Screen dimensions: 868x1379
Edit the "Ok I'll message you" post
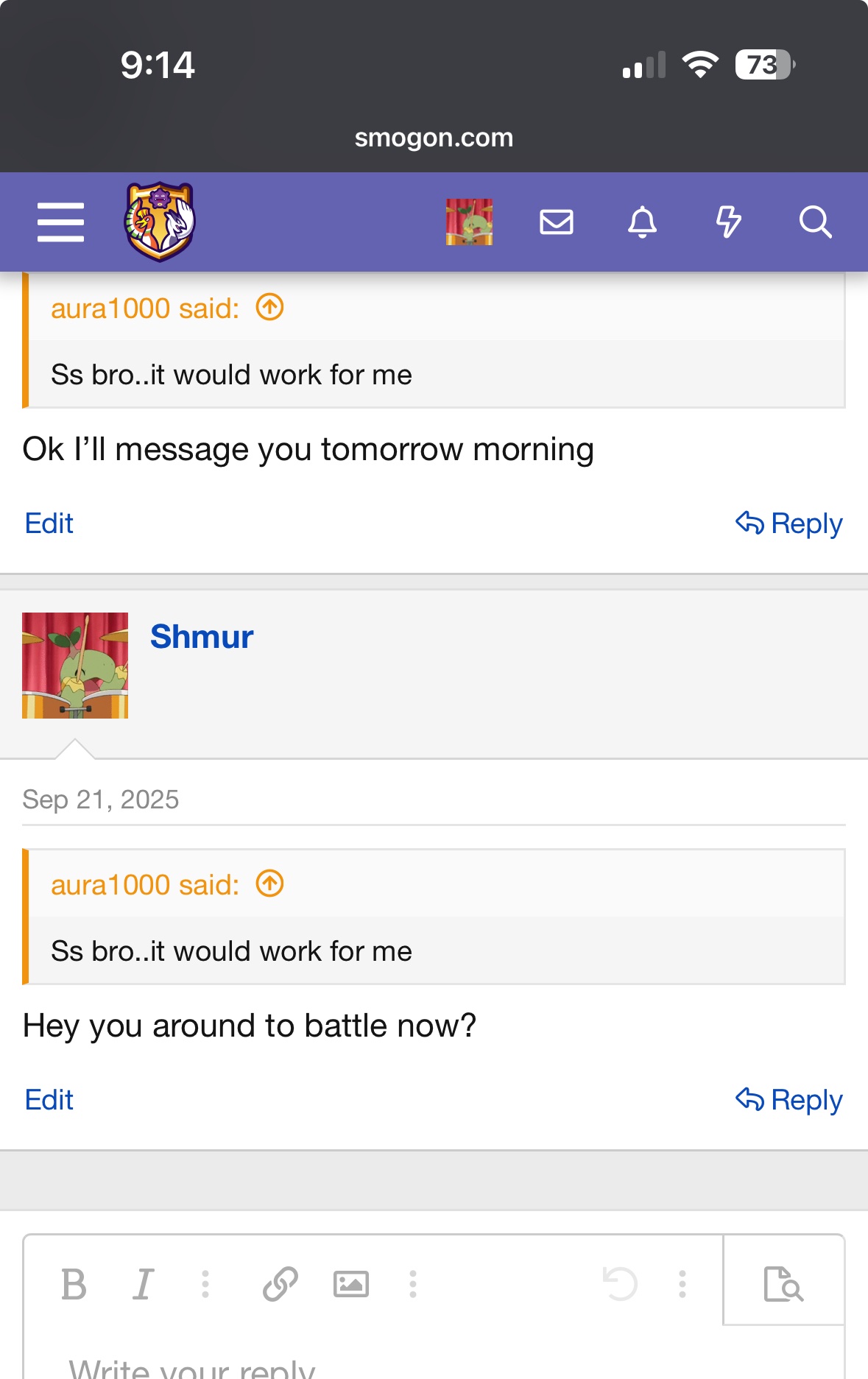point(49,523)
